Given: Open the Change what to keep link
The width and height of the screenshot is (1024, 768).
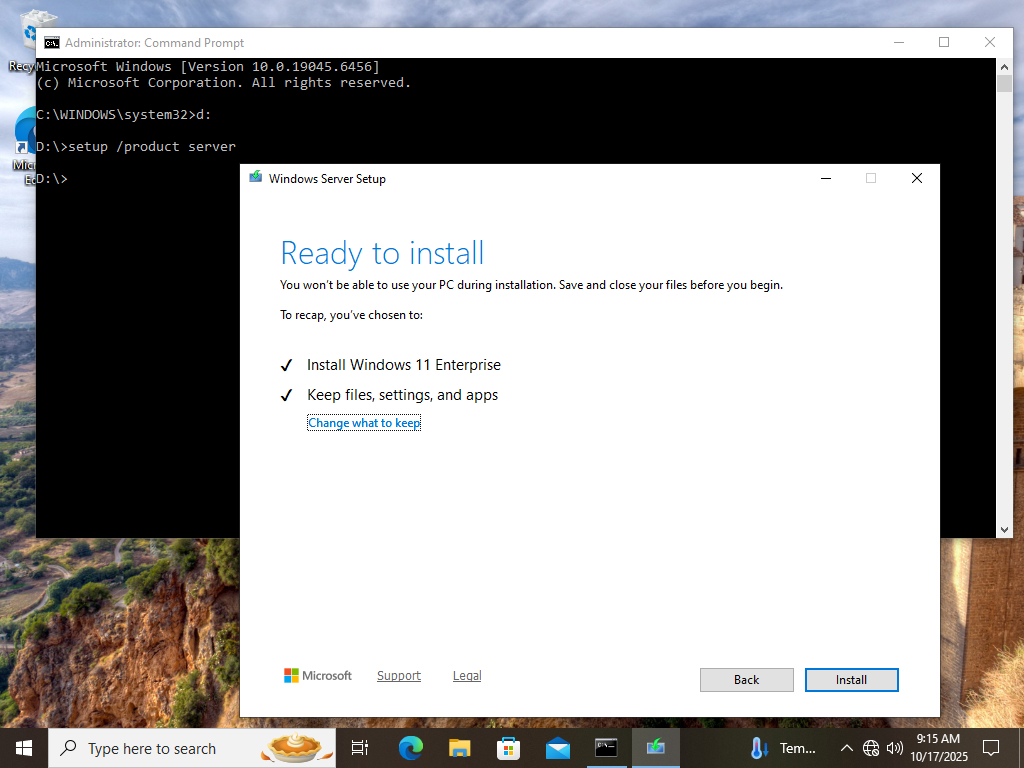Looking at the screenshot, I should coord(364,423).
